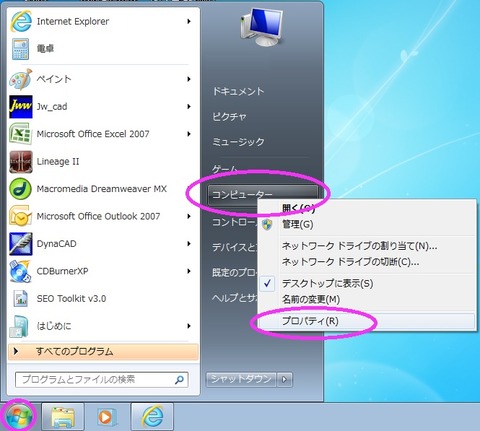The width and height of the screenshot is (480, 431).
Task: Launch the Lineage II game icon
Action: pos(21,162)
